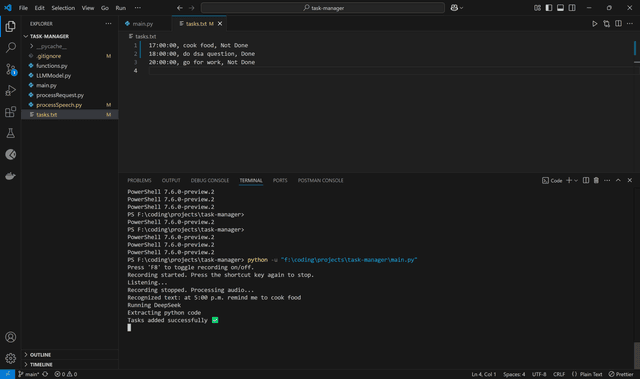Open the Explorer view in activity bar
640x379 pixels.
point(11,27)
